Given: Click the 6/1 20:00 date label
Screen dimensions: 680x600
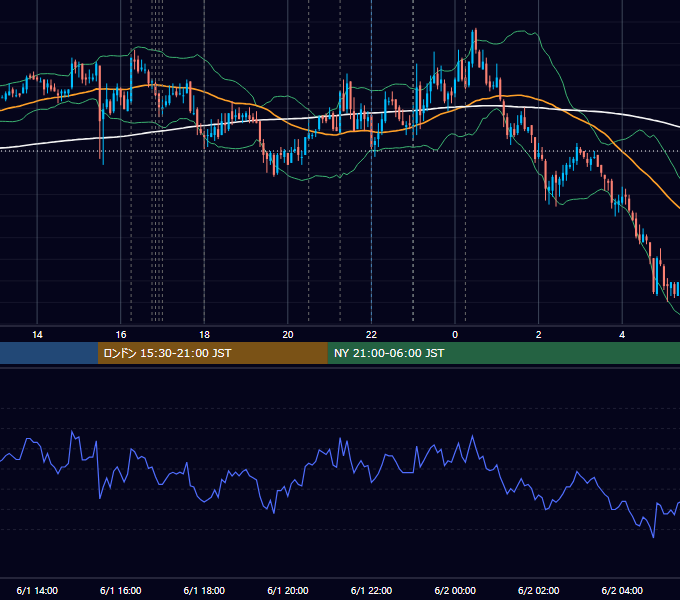Looking at the screenshot, I should [288, 590].
